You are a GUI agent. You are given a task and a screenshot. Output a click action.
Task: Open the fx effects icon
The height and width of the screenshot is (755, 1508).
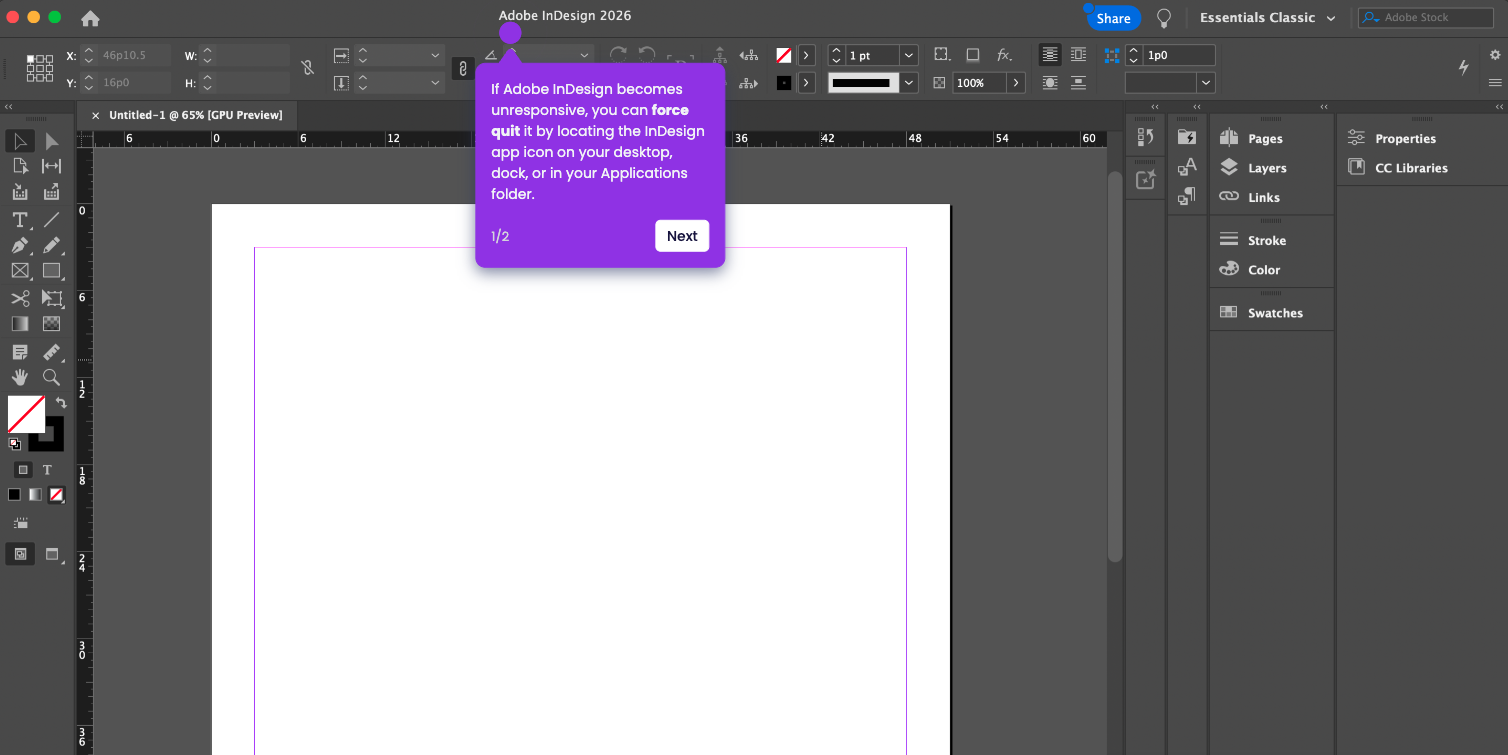[1004, 55]
